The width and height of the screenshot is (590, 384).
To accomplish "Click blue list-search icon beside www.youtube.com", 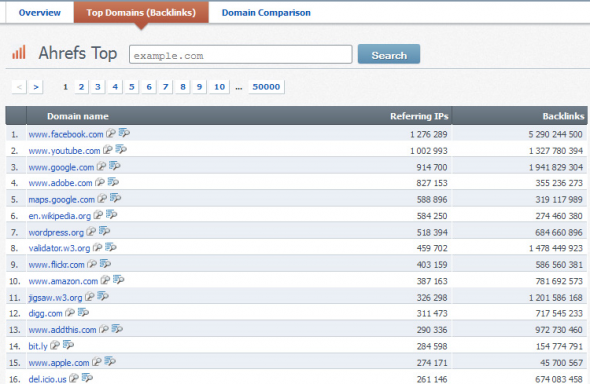I will [x=121, y=149].
